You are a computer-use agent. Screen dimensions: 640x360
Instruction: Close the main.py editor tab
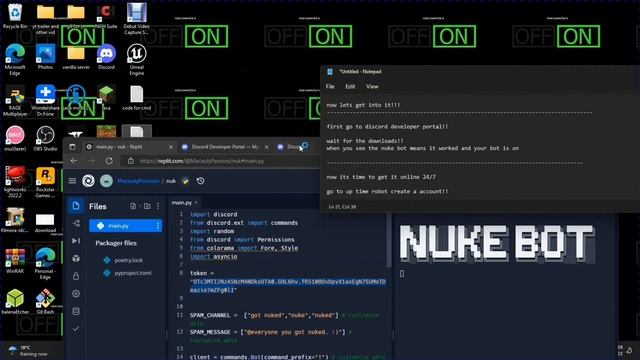(x=196, y=202)
